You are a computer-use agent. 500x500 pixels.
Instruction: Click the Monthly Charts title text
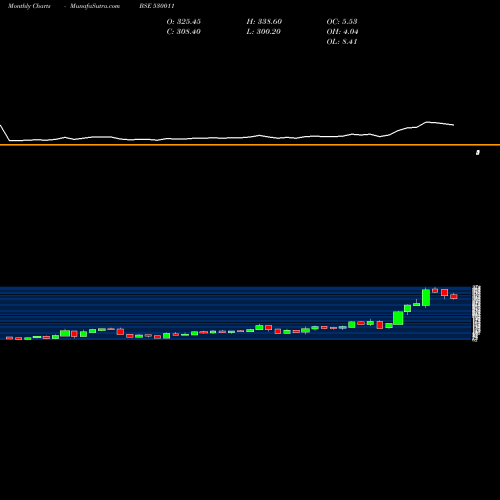click(x=29, y=6)
